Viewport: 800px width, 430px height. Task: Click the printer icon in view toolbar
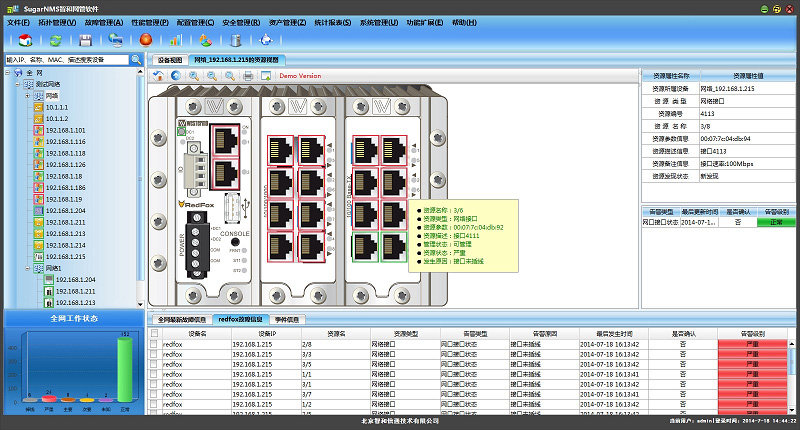click(x=248, y=76)
